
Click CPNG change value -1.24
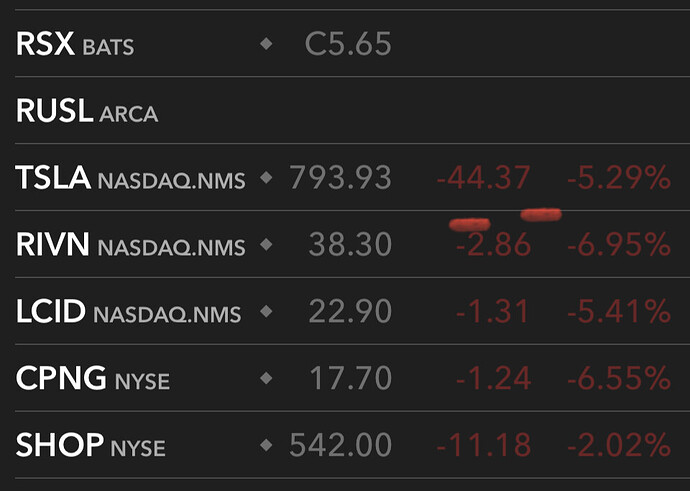[493, 378]
